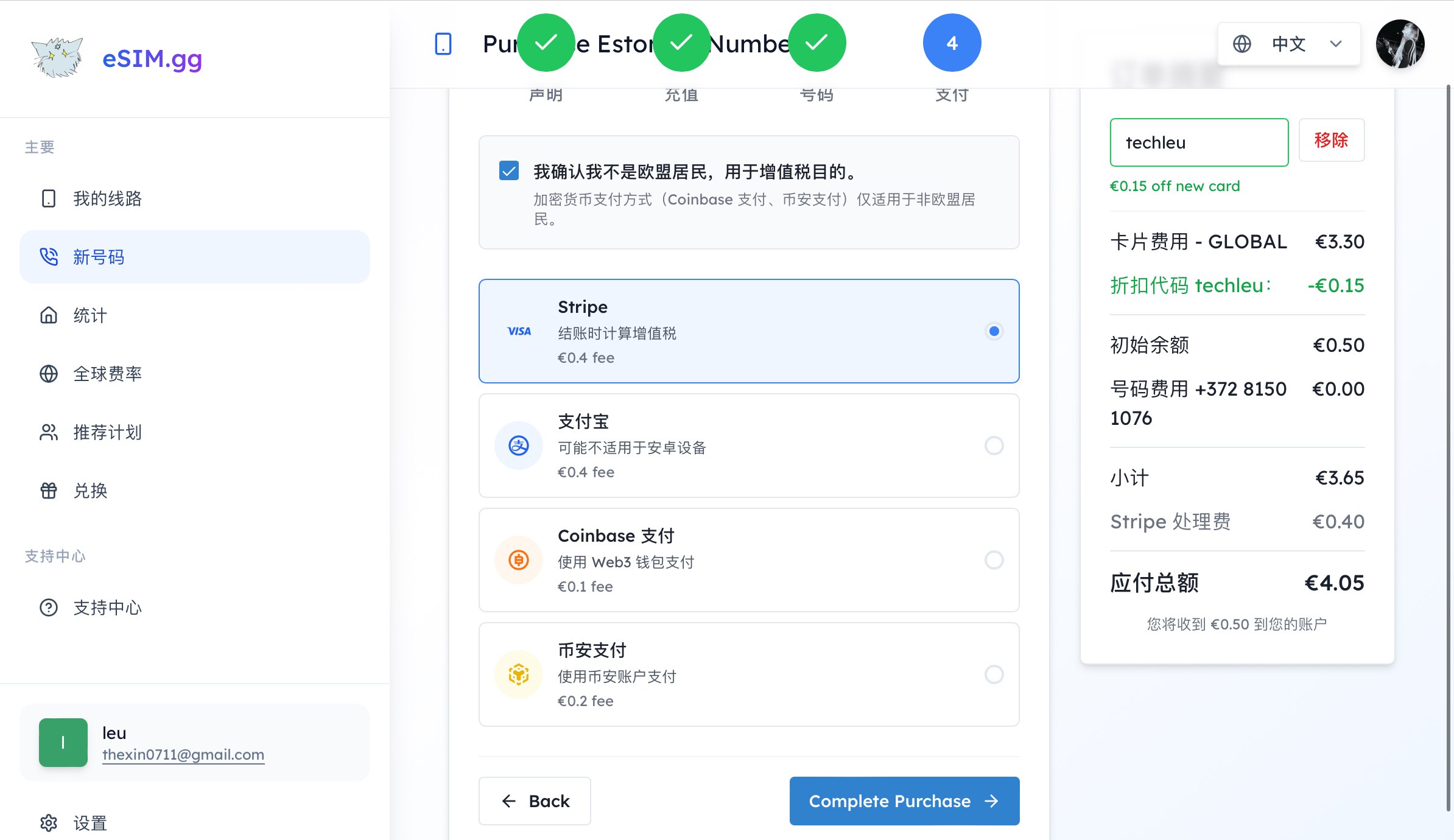Open 设置 in the sidebar
This screenshot has width=1454, height=840.
(x=195, y=823)
